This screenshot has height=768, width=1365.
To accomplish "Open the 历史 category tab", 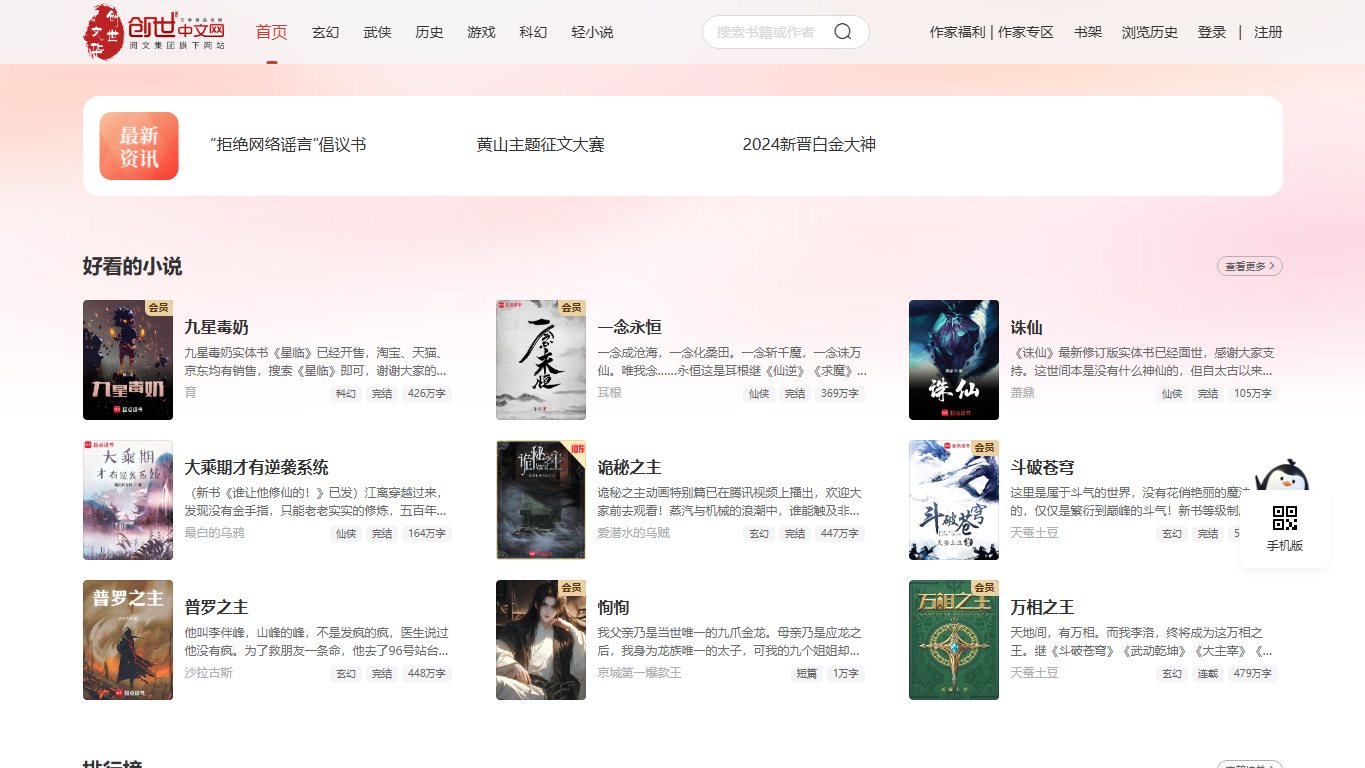I will pos(429,32).
